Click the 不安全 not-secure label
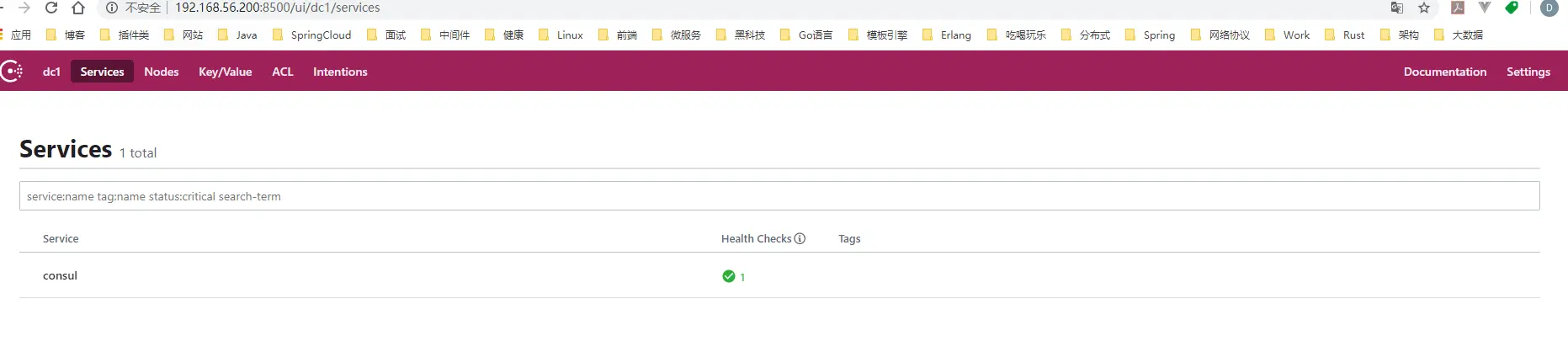Screen dimensions: 1568x357 [143, 8]
